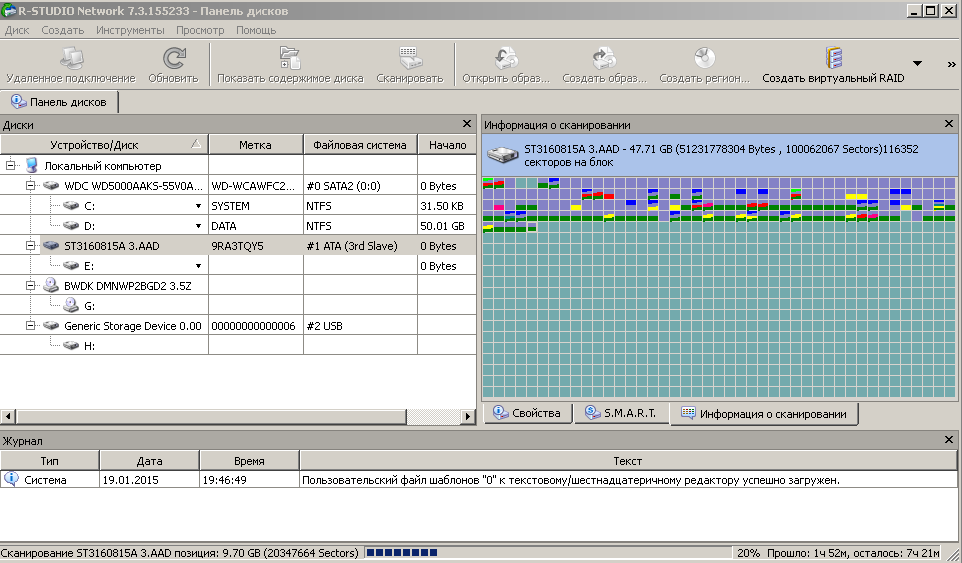Click the BWDK optical drive icon

pos(51,285)
